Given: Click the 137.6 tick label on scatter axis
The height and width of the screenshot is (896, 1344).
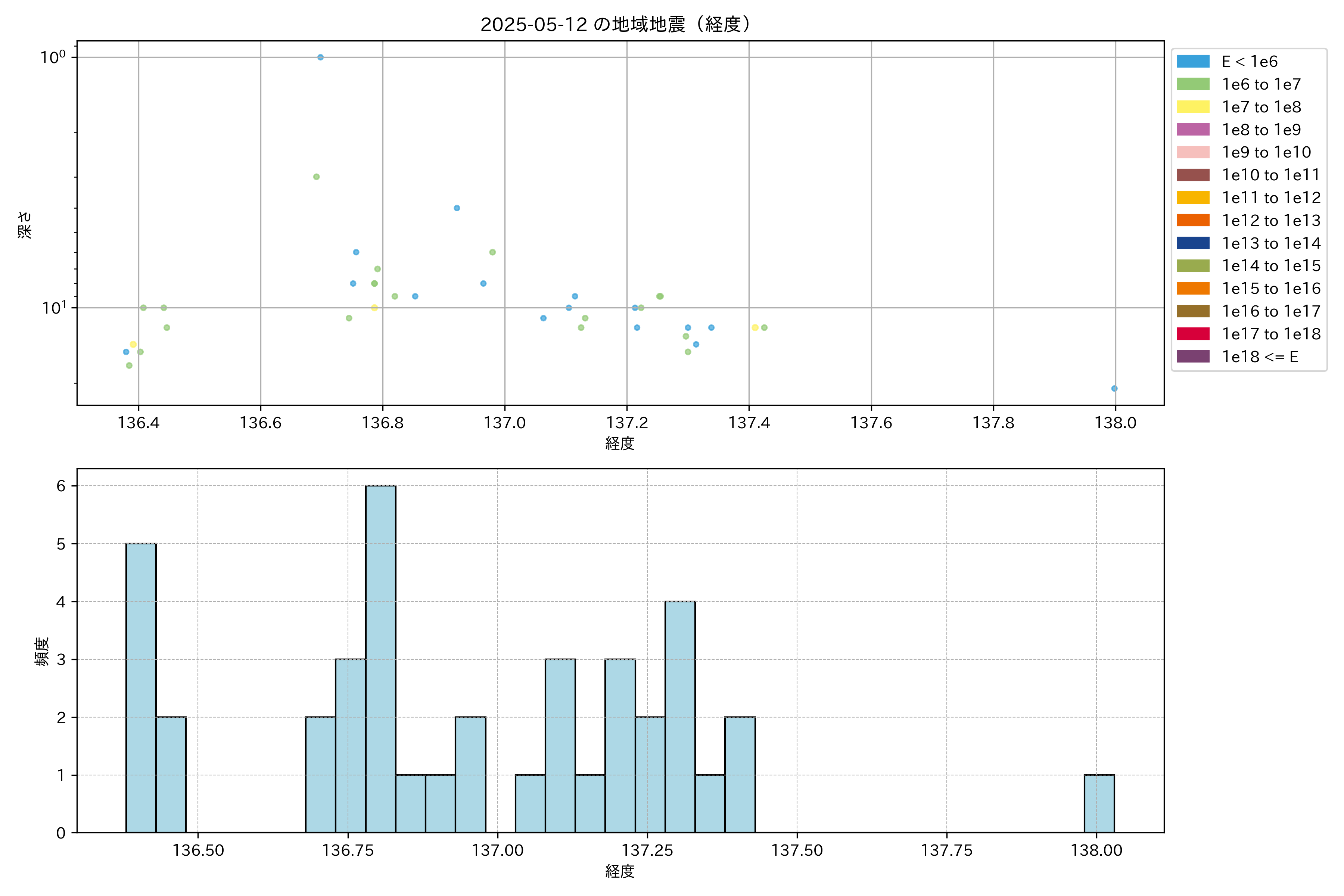Looking at the screenshot, I should [871, 423].
